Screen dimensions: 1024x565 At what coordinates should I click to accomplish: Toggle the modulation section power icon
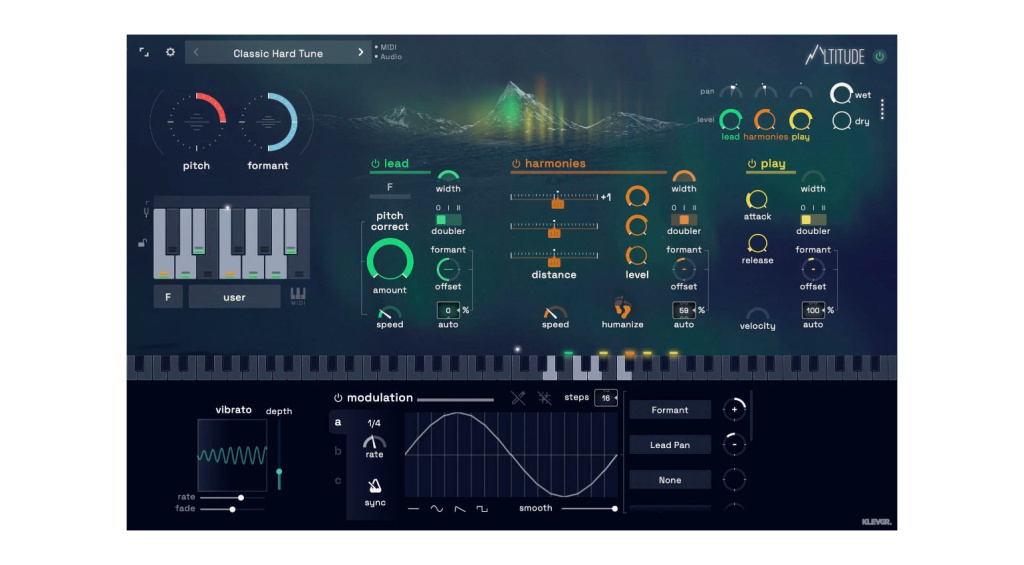[x=338, y=398]
